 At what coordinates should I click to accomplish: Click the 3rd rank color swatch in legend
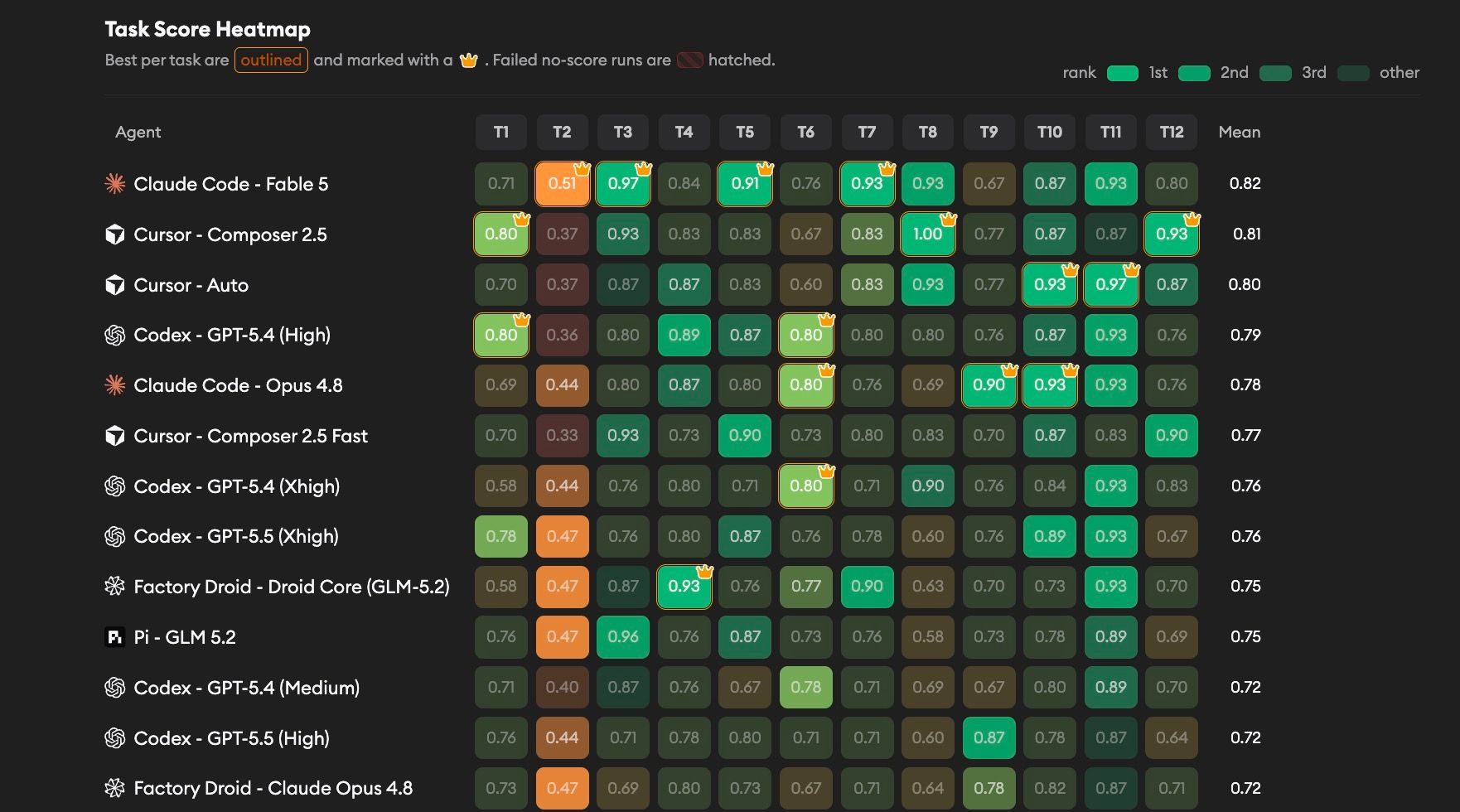(x=1275, y=73)
